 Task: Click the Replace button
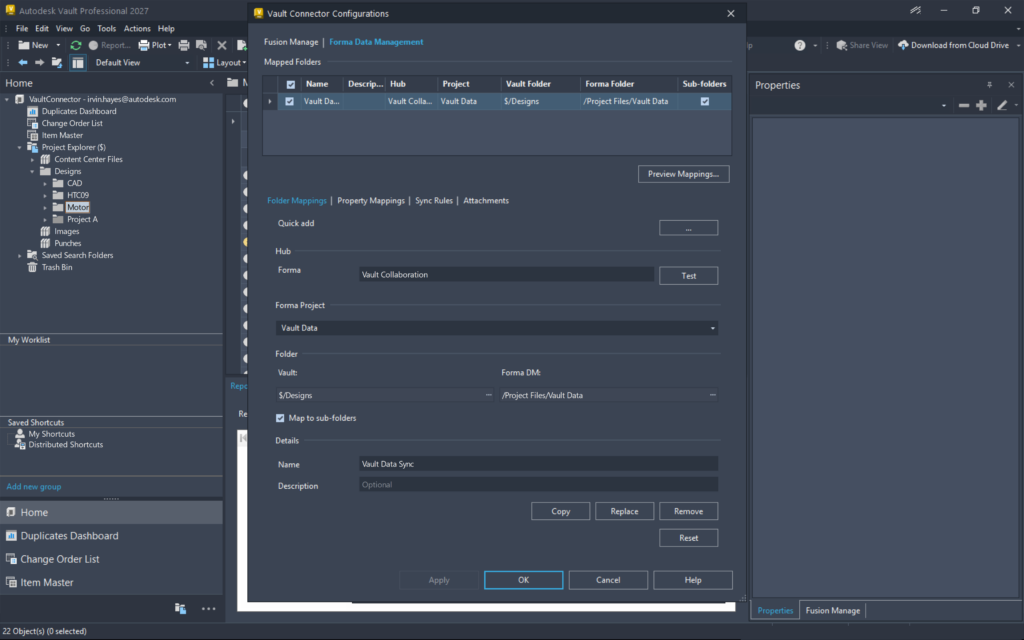tap(624, 511)
